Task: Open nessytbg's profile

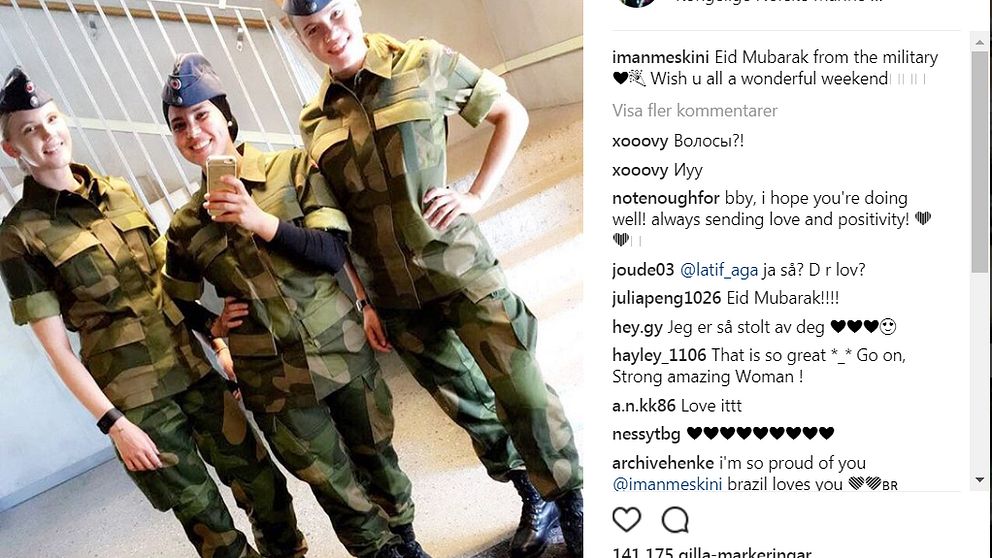Action: pos(646,435)
